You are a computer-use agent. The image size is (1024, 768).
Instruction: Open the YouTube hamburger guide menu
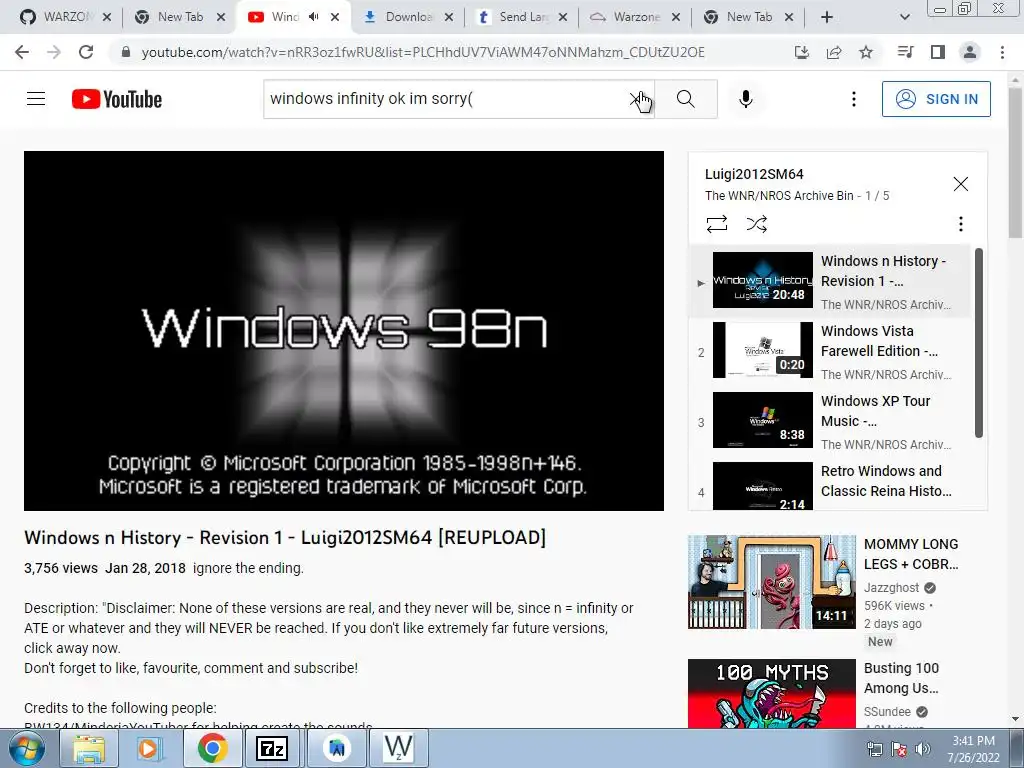pyautogui.click(x=36, y=99)
